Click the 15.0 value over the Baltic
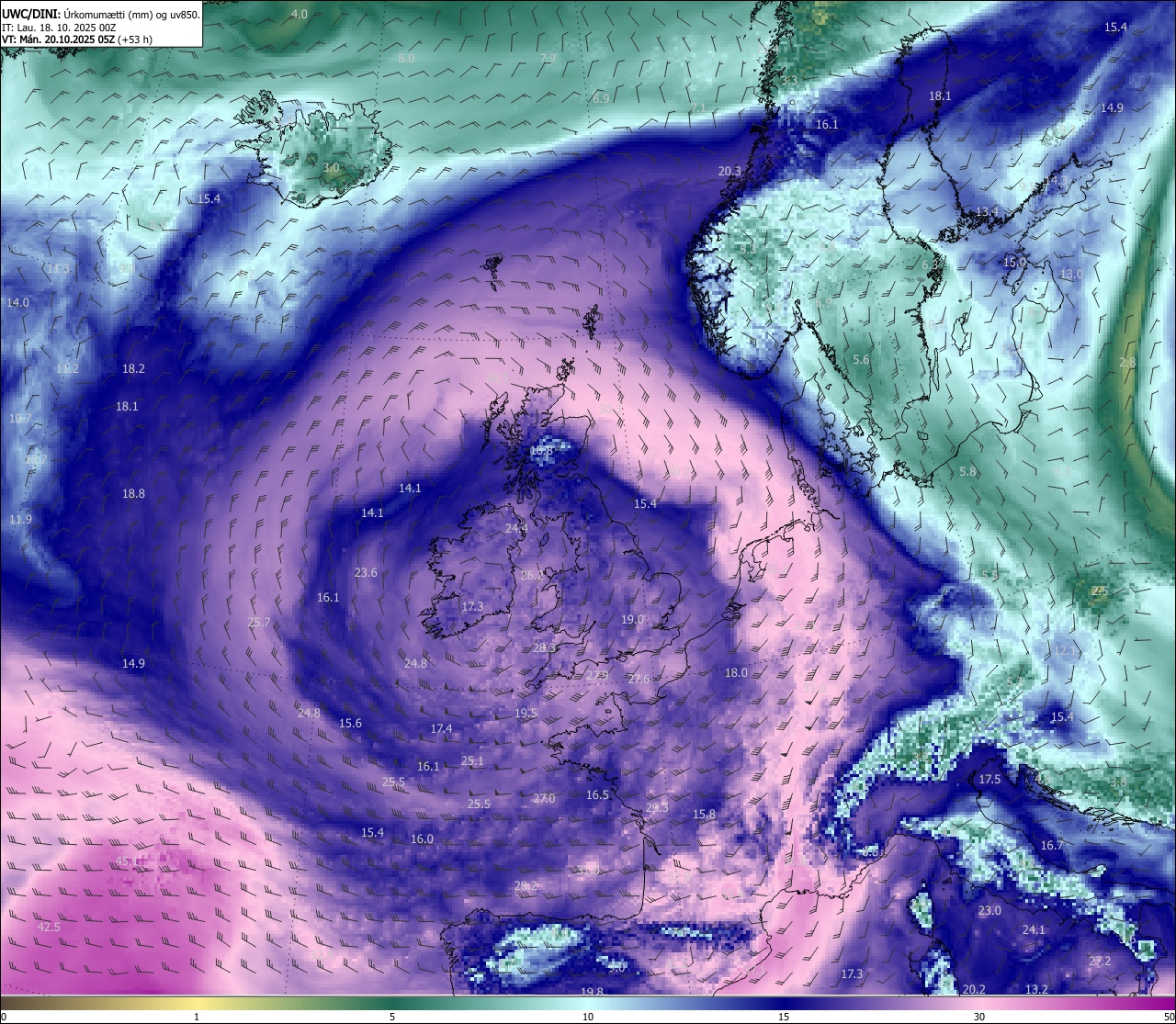Image resolution: width=1176 pixels, height=1024 pixels. [1014, 262]
